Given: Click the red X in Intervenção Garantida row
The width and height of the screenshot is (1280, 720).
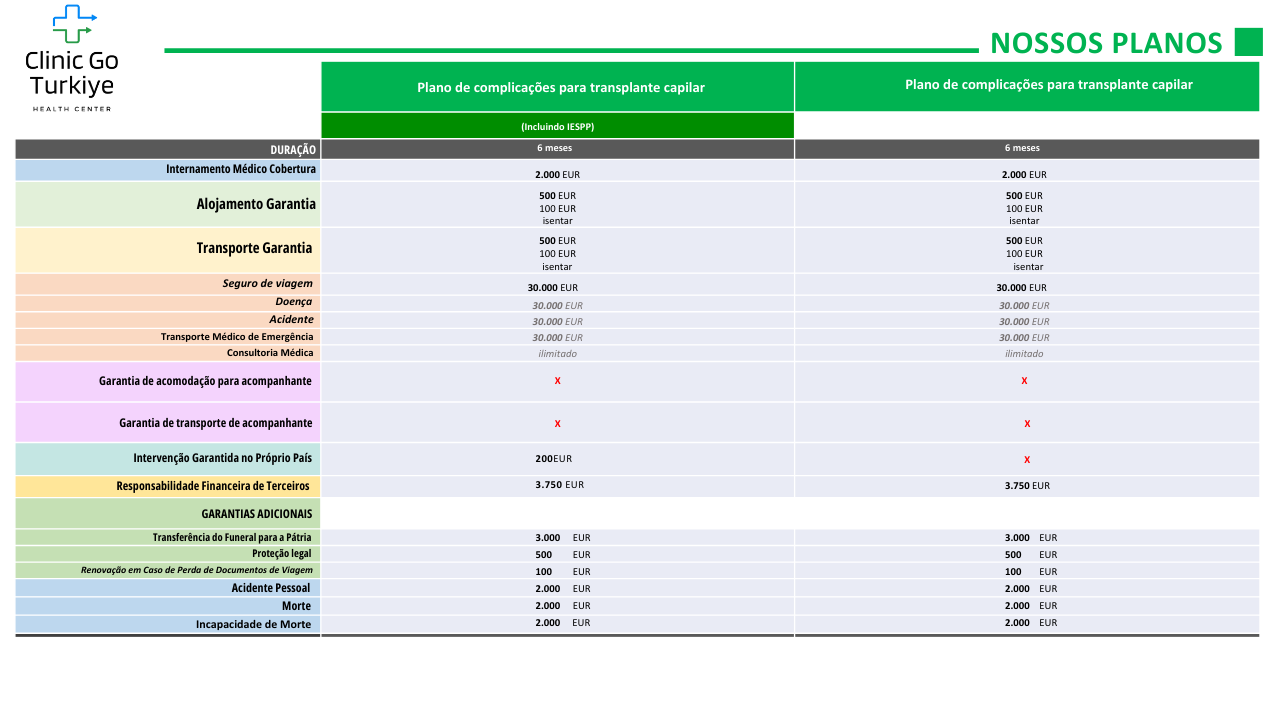Looking at the screenshot, I should tap(1027, 460).
